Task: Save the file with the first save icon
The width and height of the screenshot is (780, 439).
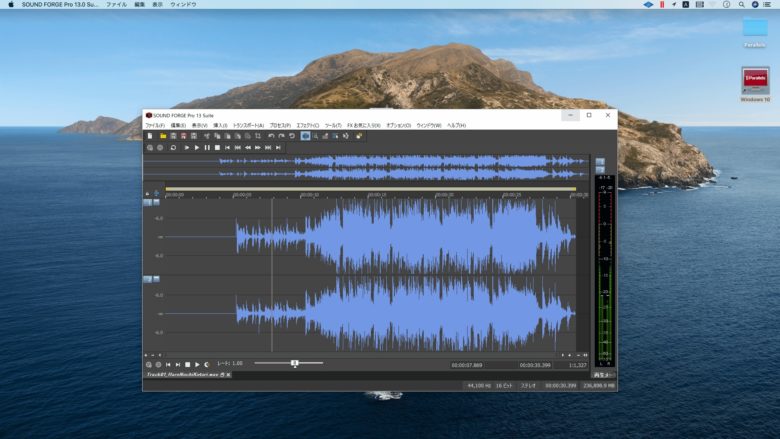Action: click(x=173, y=136)
